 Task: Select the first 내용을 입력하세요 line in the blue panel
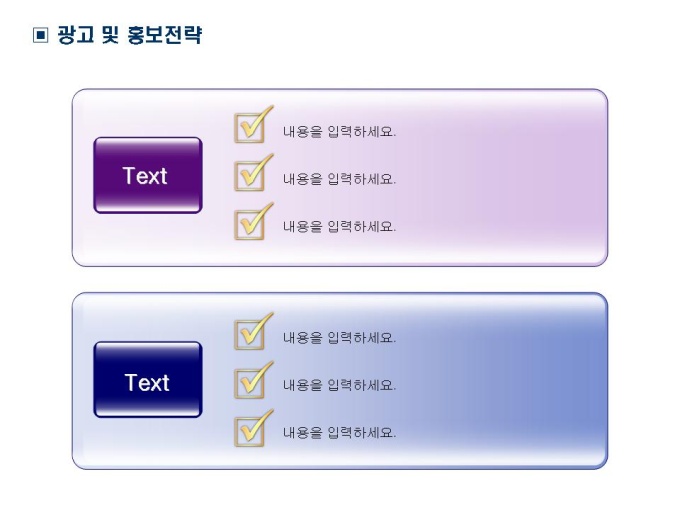(x=339, y=338)
